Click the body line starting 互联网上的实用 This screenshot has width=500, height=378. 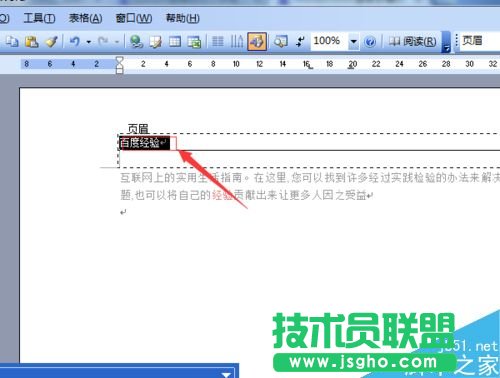click(x=310, y=178)
